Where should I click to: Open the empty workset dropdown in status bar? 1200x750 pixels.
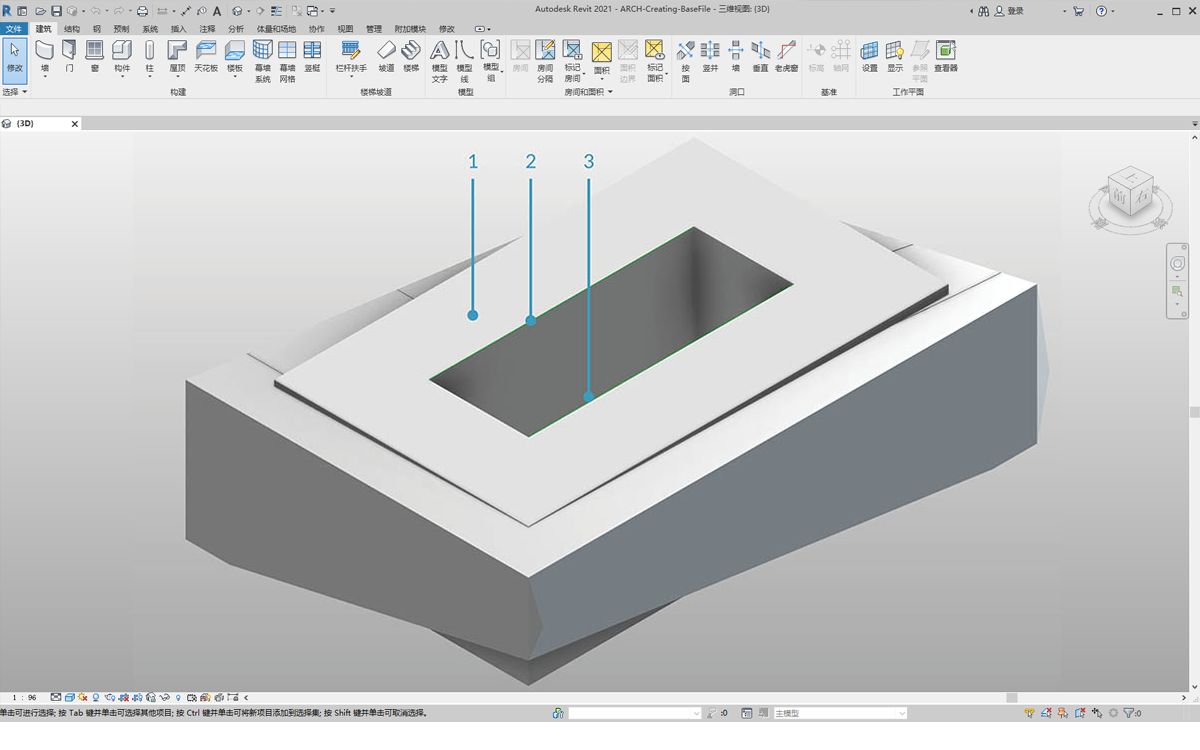pos(635,713)
